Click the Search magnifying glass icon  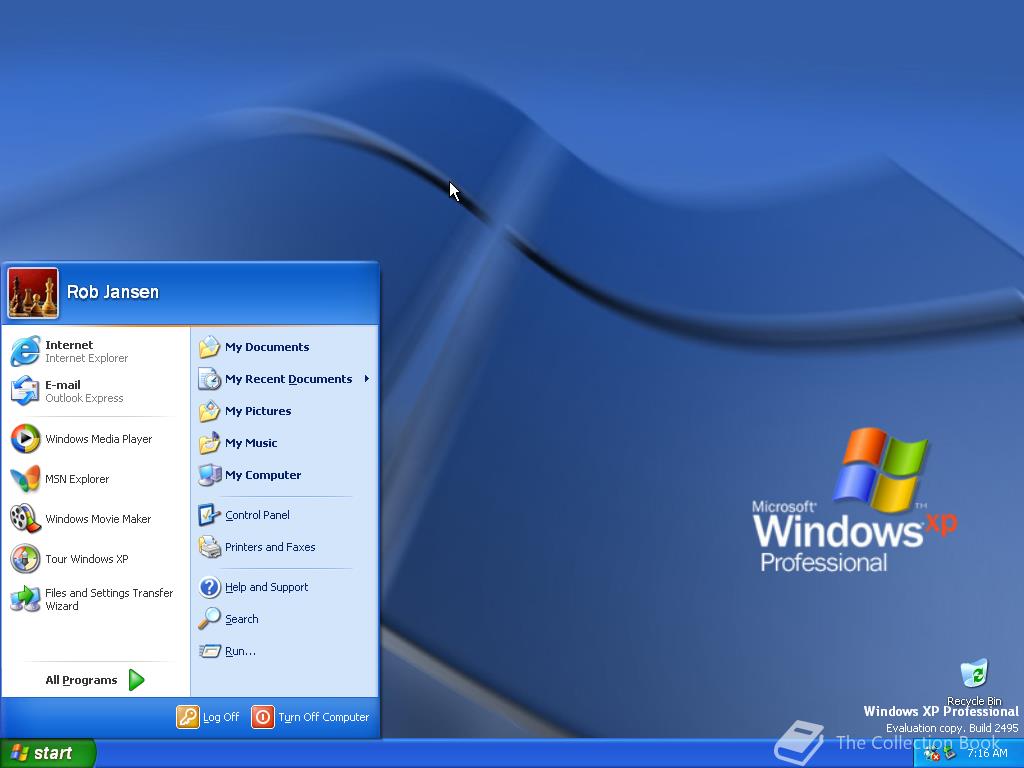209,618
